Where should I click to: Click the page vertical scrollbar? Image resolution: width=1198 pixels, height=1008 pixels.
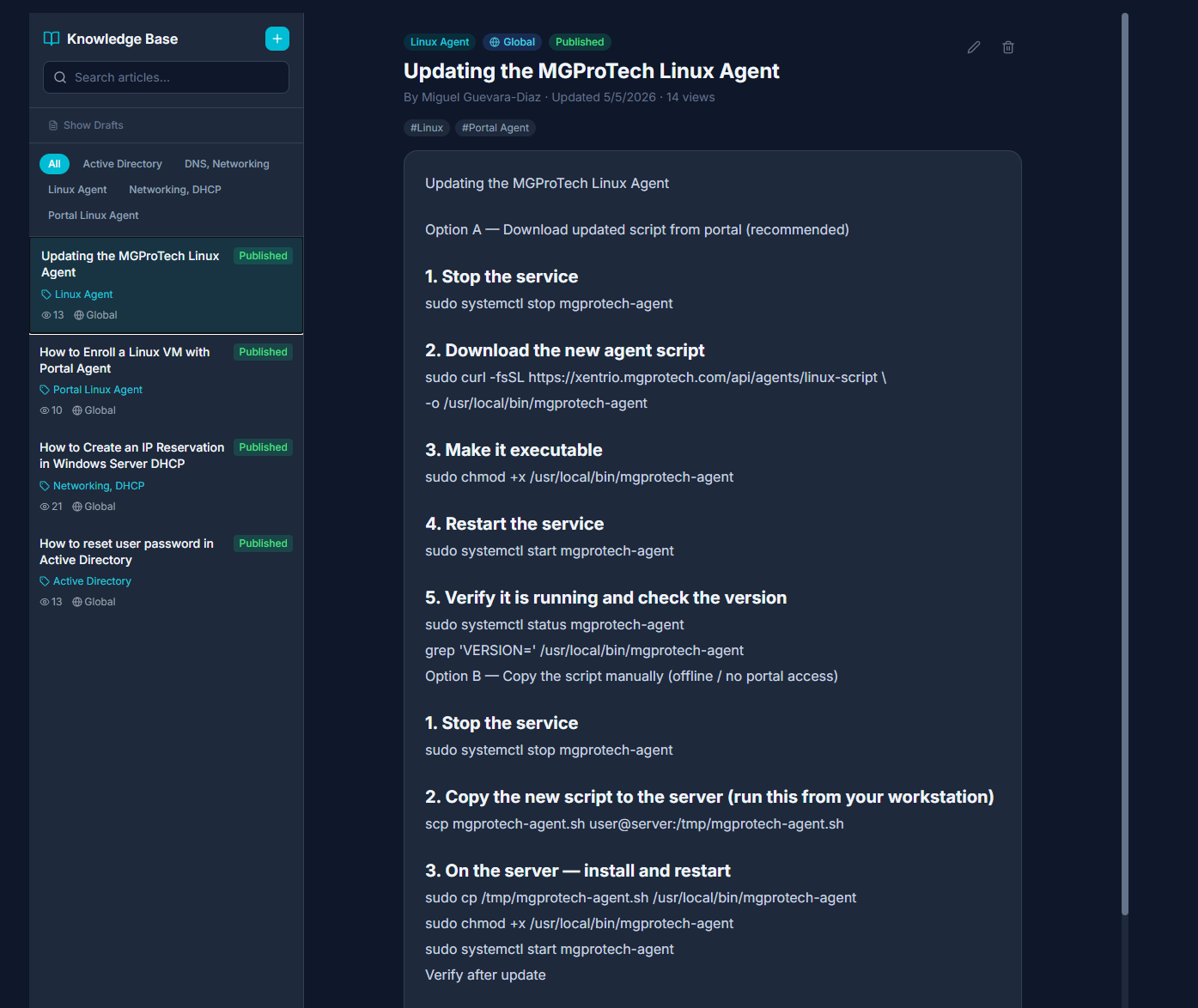1125,464
